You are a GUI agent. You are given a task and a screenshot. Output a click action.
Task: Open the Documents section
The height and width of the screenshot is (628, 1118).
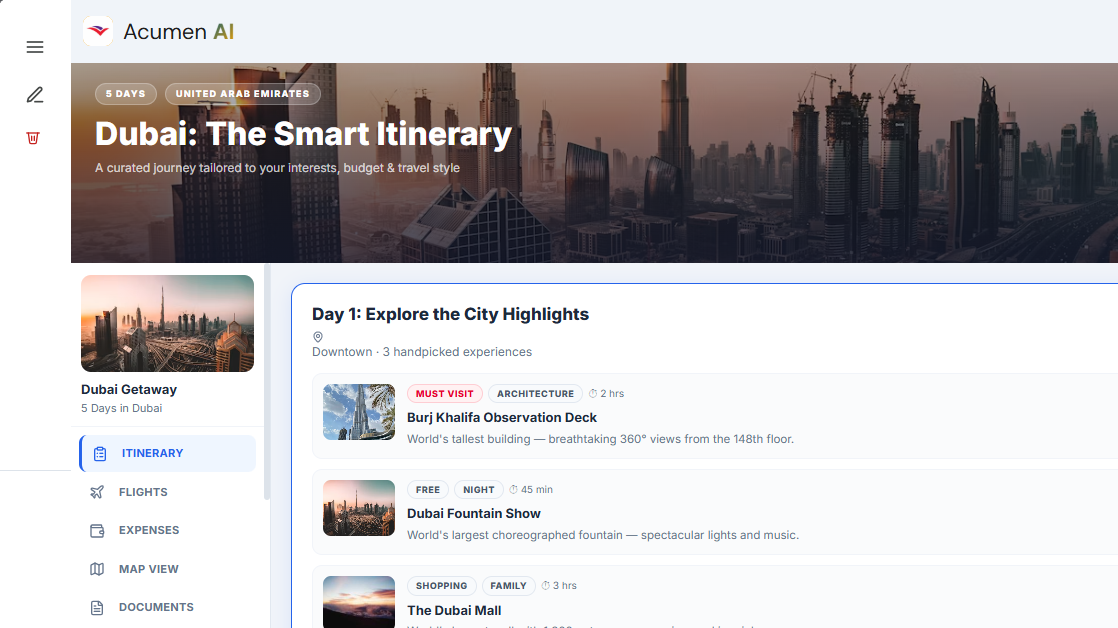pyautogui.click(x=168, y=607)
